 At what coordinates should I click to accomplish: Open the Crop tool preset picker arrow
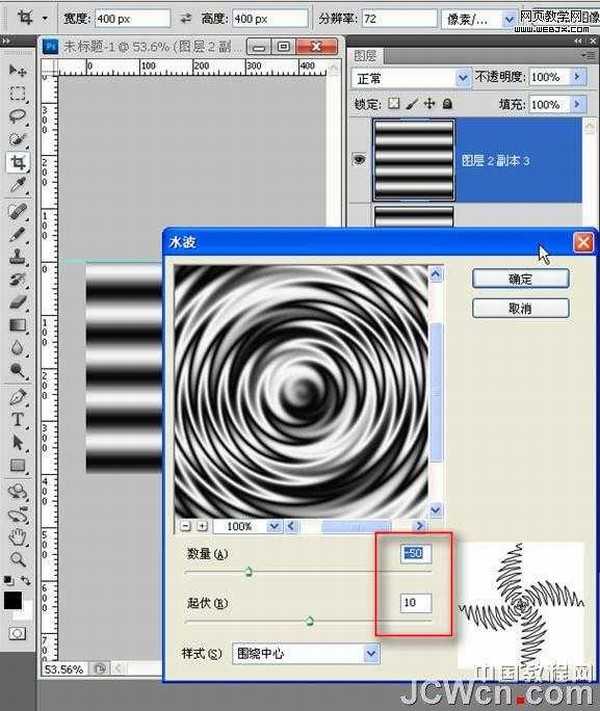pyautogui.click(x=44, y=19)
